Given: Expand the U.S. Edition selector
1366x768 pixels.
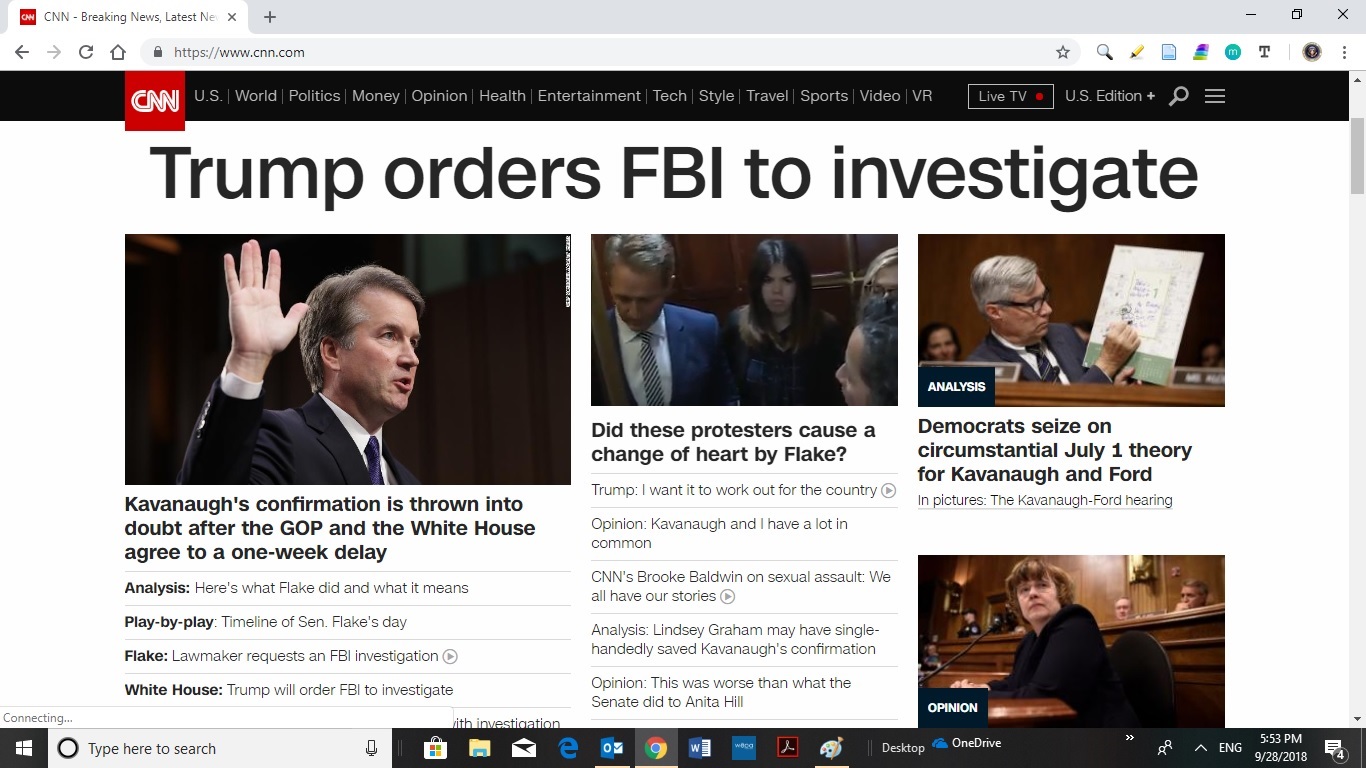Looking at the screenshot, I should coord(1109,96).
